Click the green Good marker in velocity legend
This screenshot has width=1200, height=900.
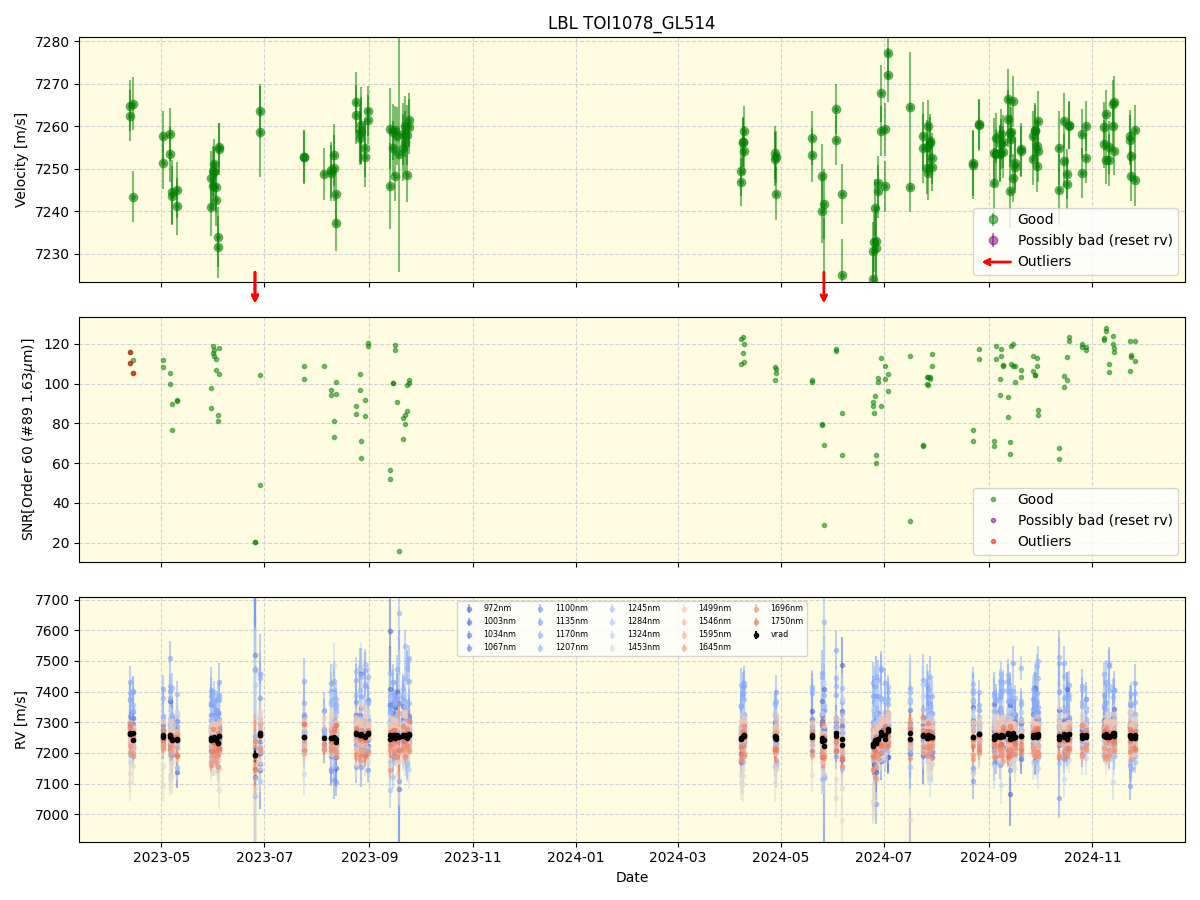coord(993,219)
